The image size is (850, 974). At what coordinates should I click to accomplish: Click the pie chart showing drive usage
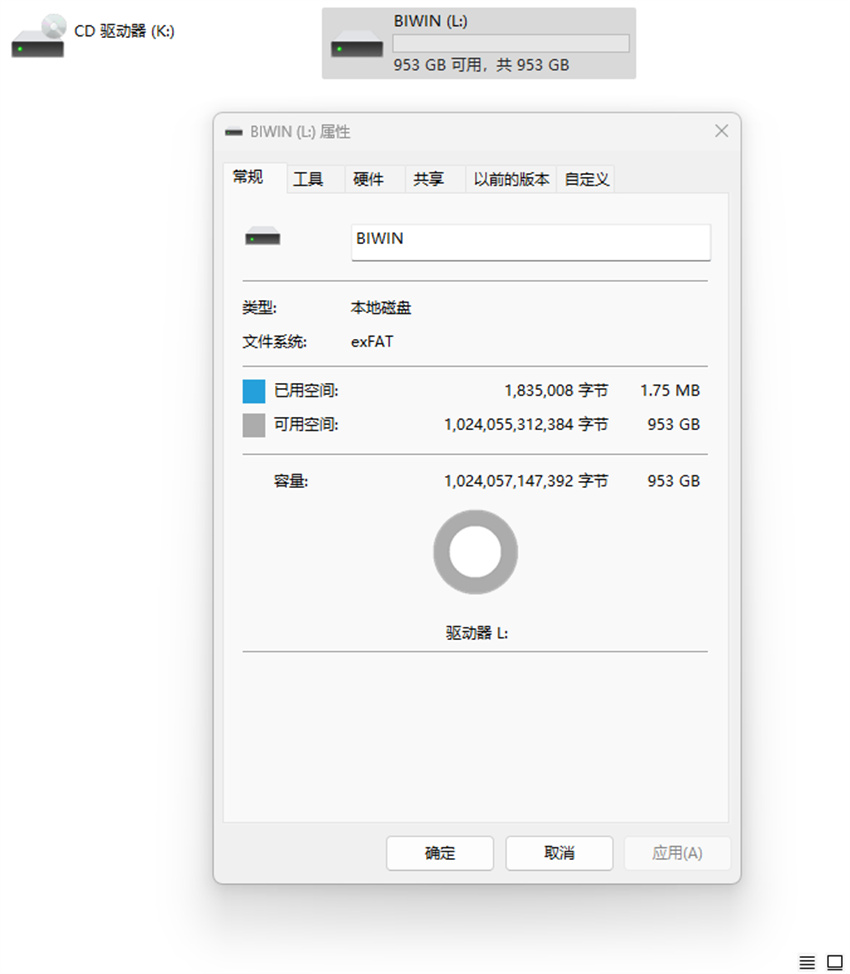[x=475, y=551]
